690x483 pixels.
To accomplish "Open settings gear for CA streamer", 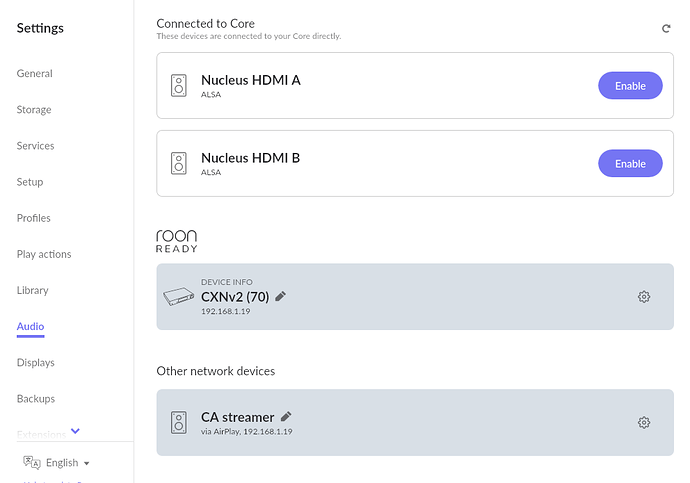I will tap(644, 423).
